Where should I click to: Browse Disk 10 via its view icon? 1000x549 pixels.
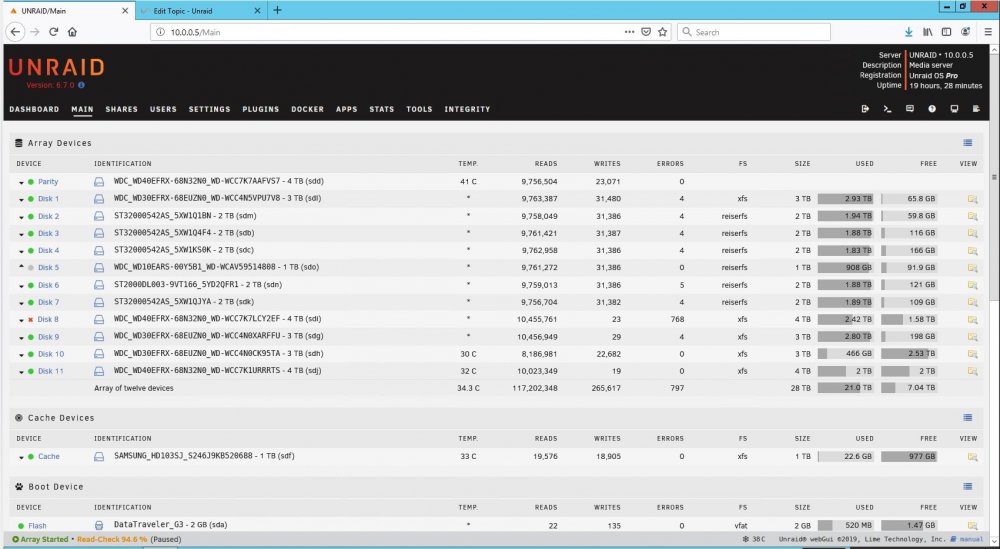pos(972,354)
